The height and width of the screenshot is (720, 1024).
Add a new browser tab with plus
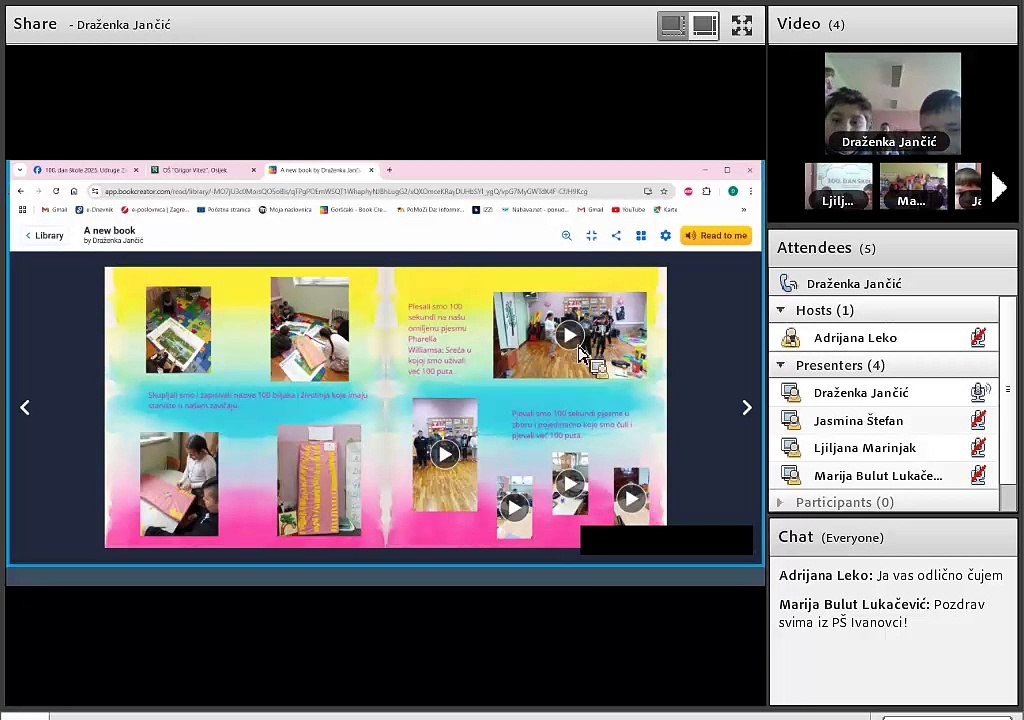389,170
